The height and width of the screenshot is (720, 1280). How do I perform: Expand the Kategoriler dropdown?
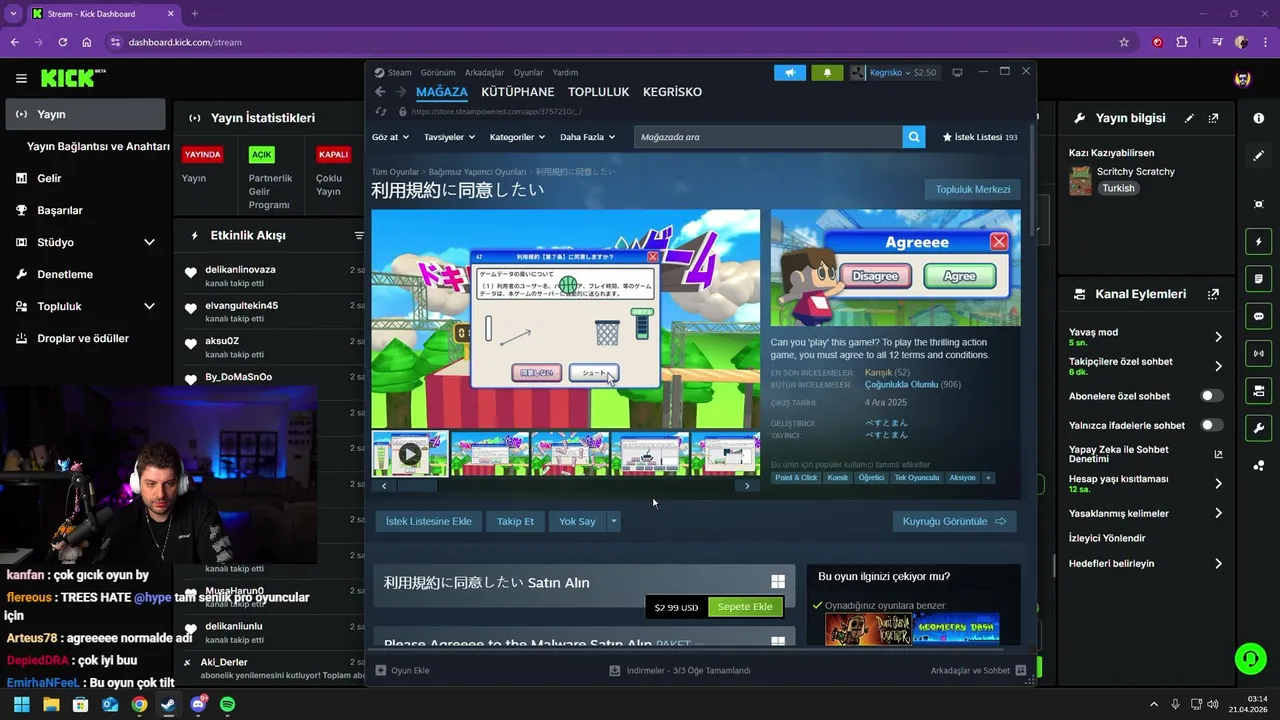[x=516, y=137]
